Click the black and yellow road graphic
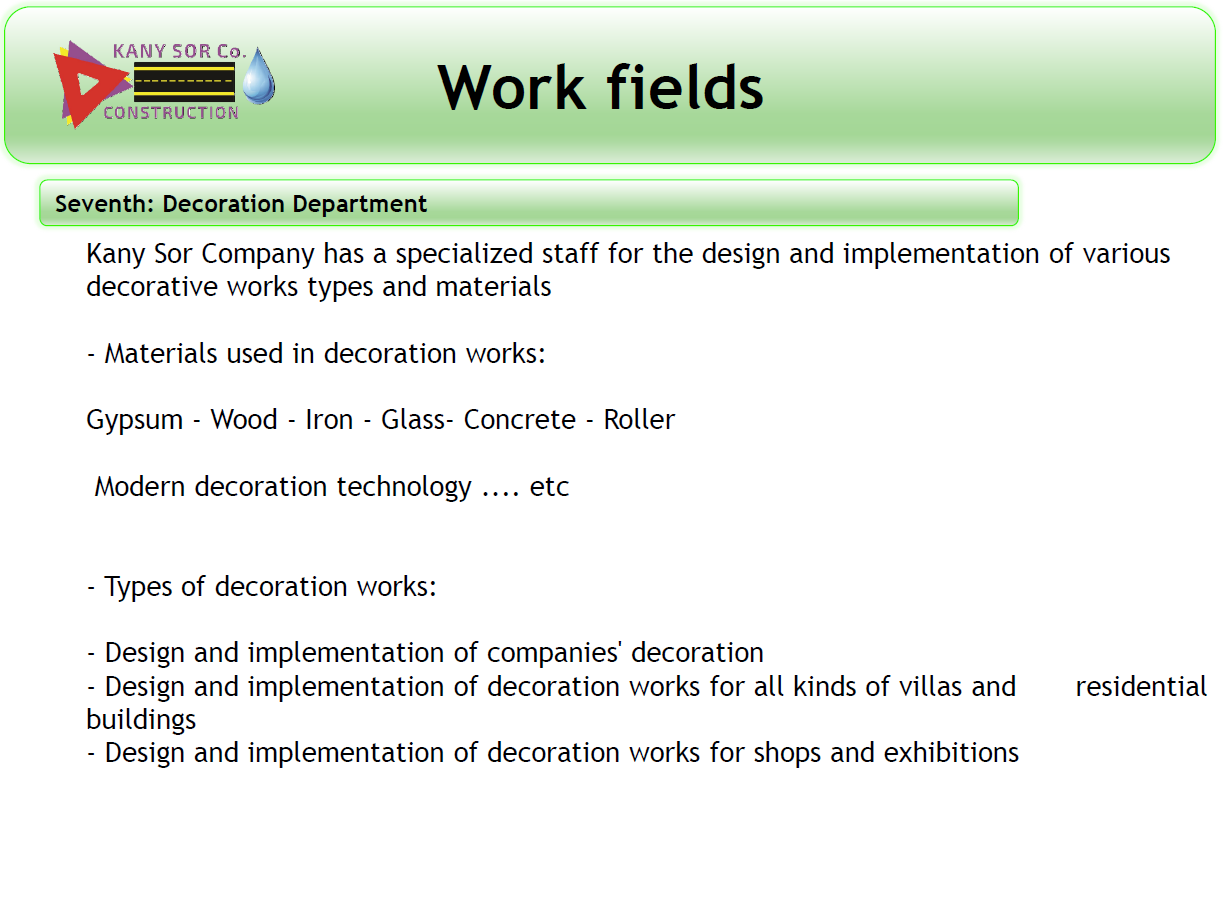The image size is (1230, 900). pyautogui.click(x=184, y=82)
